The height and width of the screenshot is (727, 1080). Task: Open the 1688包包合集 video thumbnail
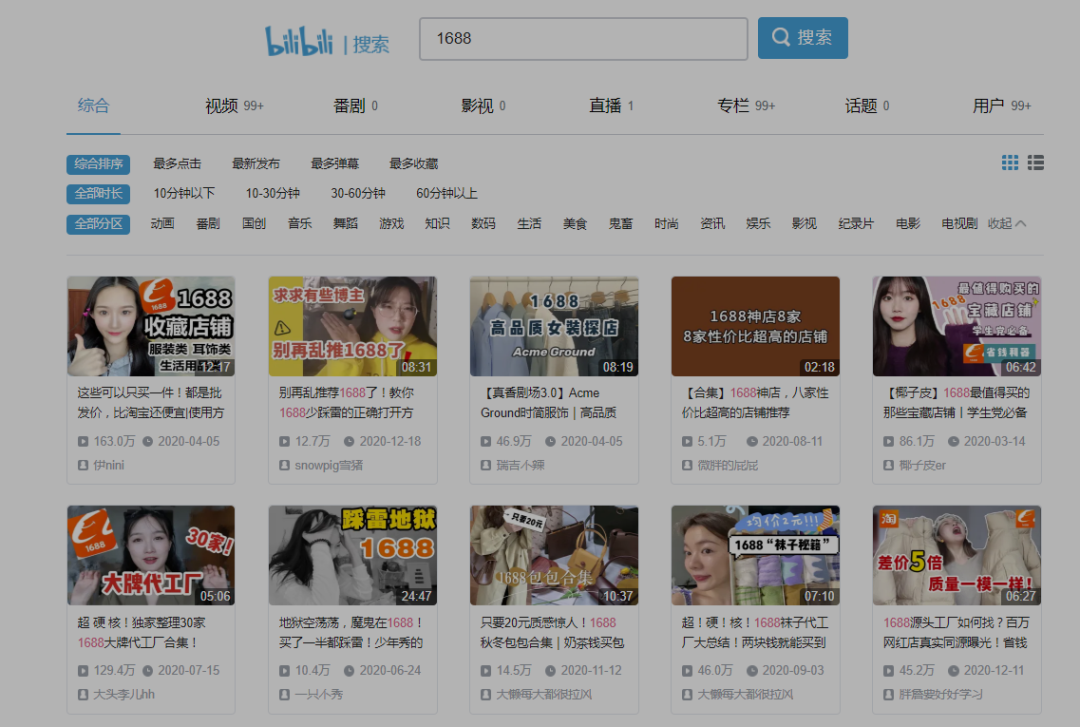(x=554, y=555)
